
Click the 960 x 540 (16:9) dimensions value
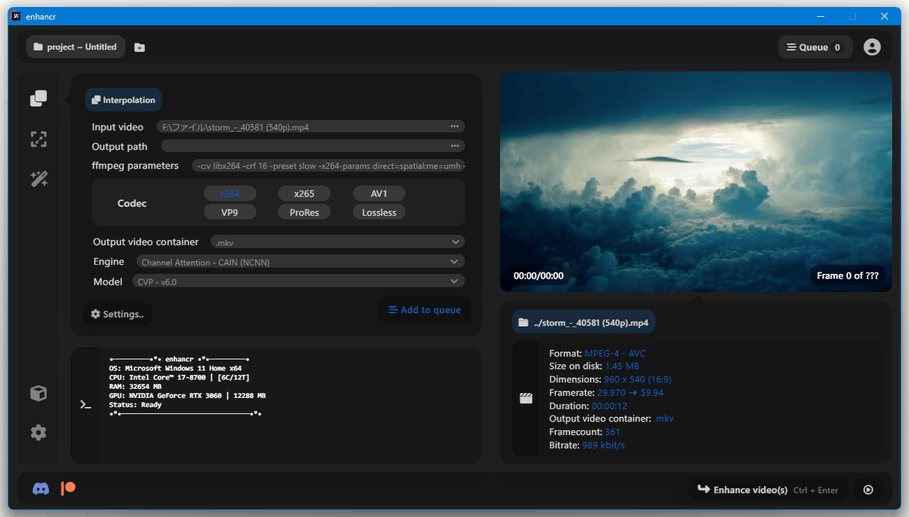(x=637, y=380)
